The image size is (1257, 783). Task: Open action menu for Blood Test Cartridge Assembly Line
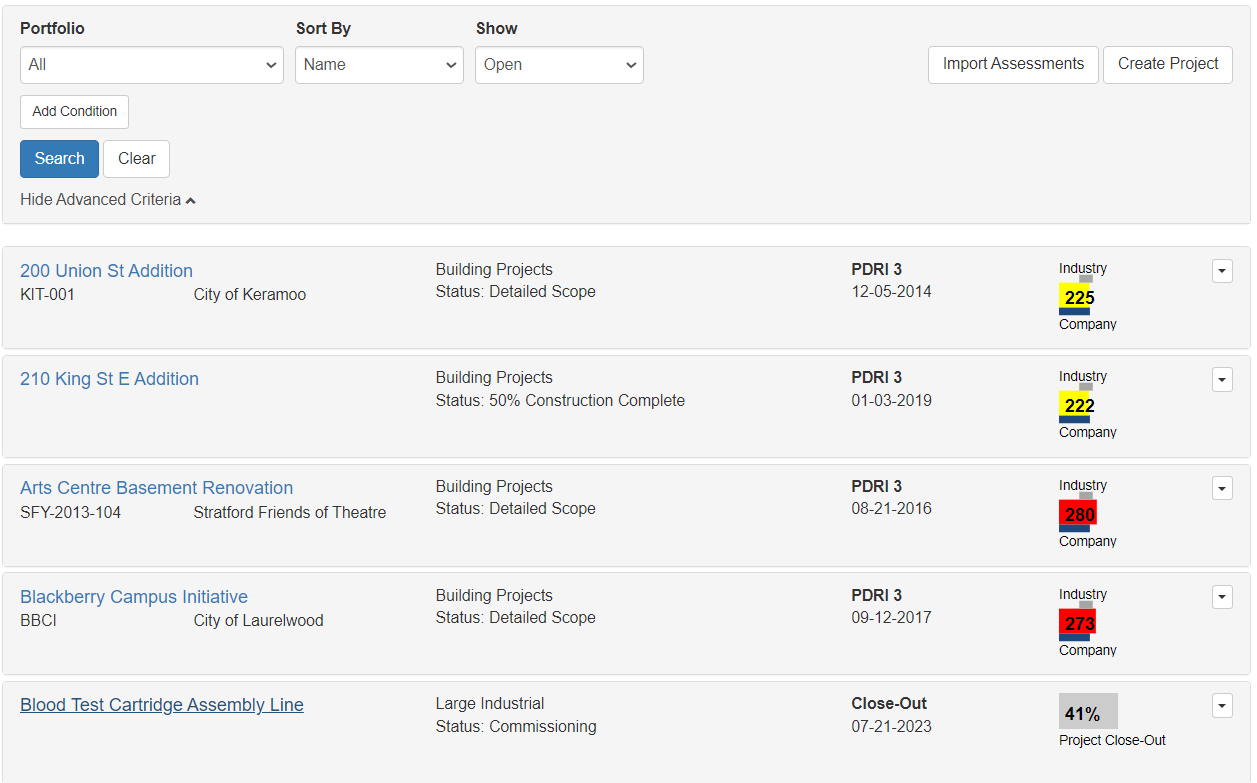(1222, 705)
